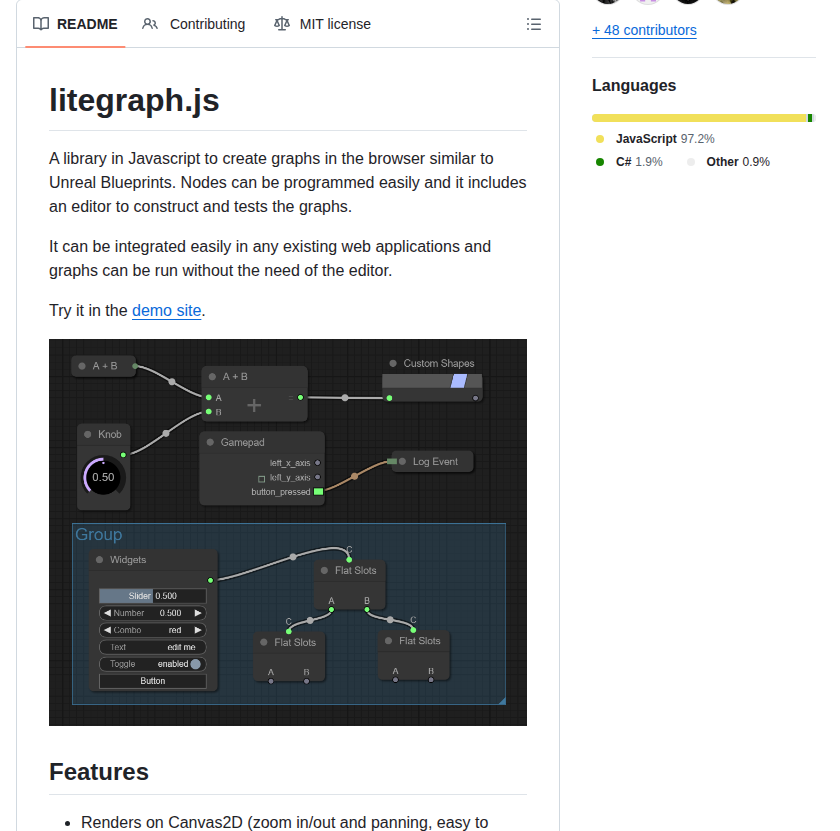Click the yellow JavaScript language bar
The width and height of the screenshot is (840, 831).
(699, 118)
